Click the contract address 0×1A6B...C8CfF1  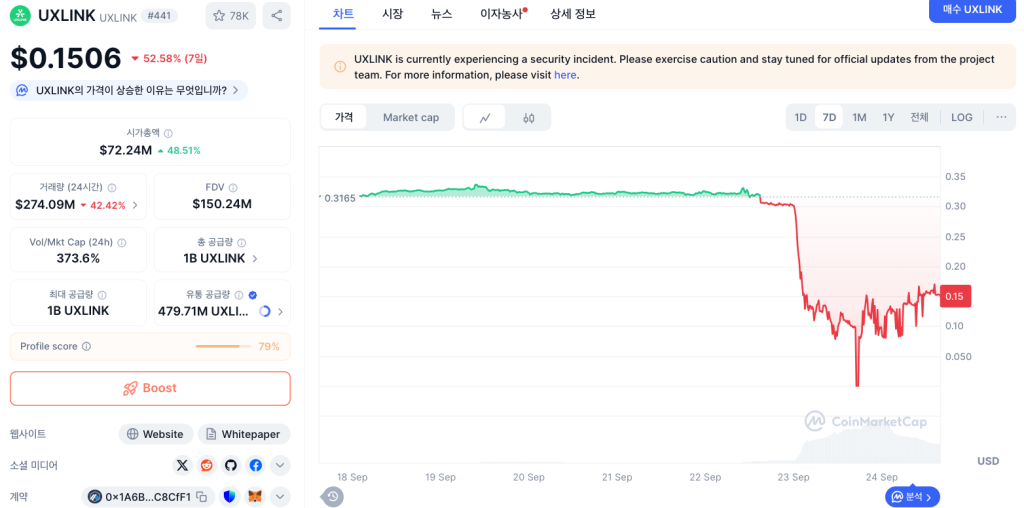pos(148,497)
